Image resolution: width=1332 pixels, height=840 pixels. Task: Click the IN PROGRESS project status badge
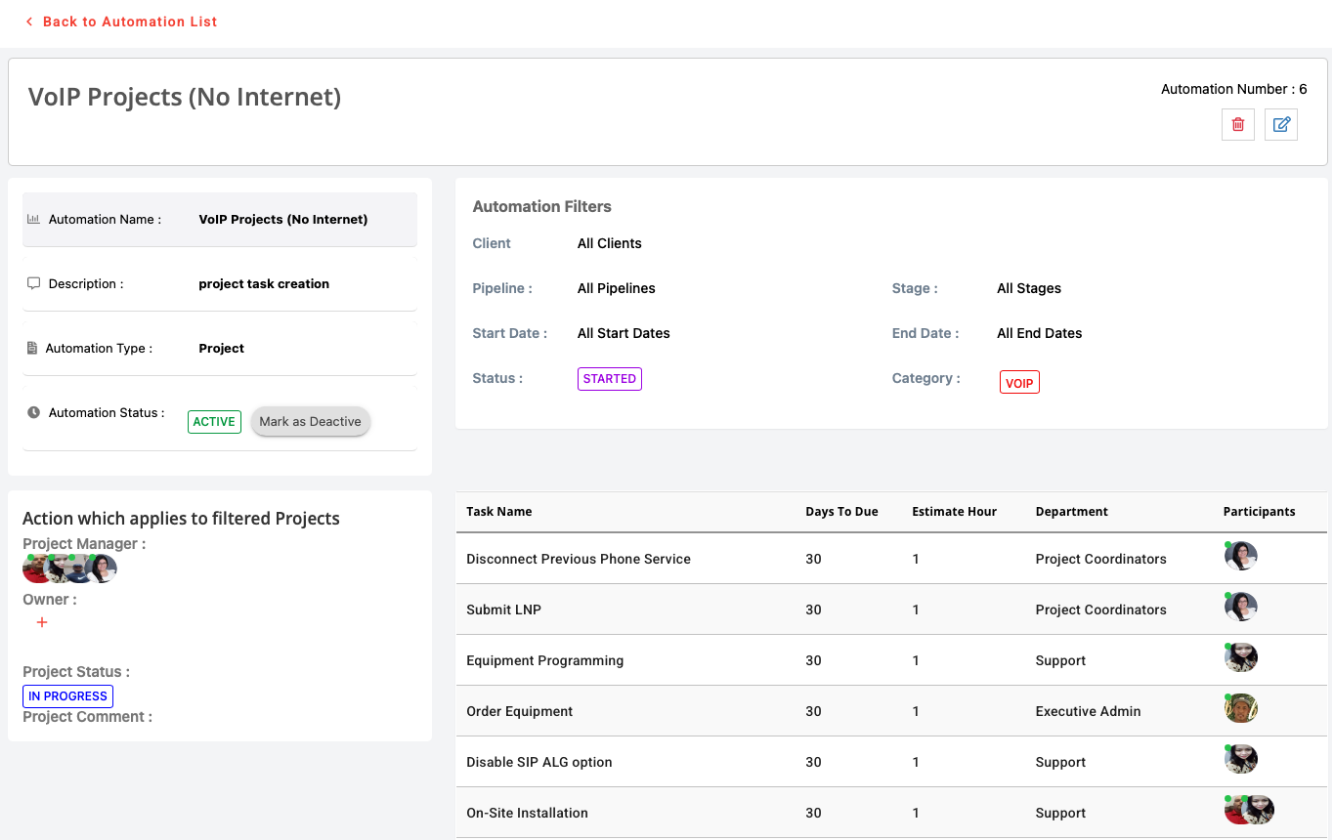68,696
